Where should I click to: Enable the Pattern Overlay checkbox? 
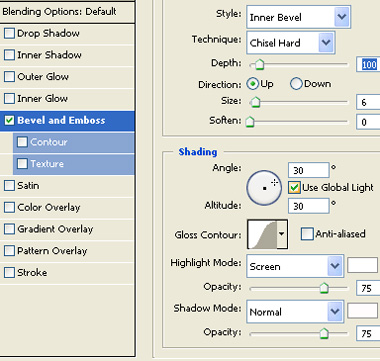9,251
